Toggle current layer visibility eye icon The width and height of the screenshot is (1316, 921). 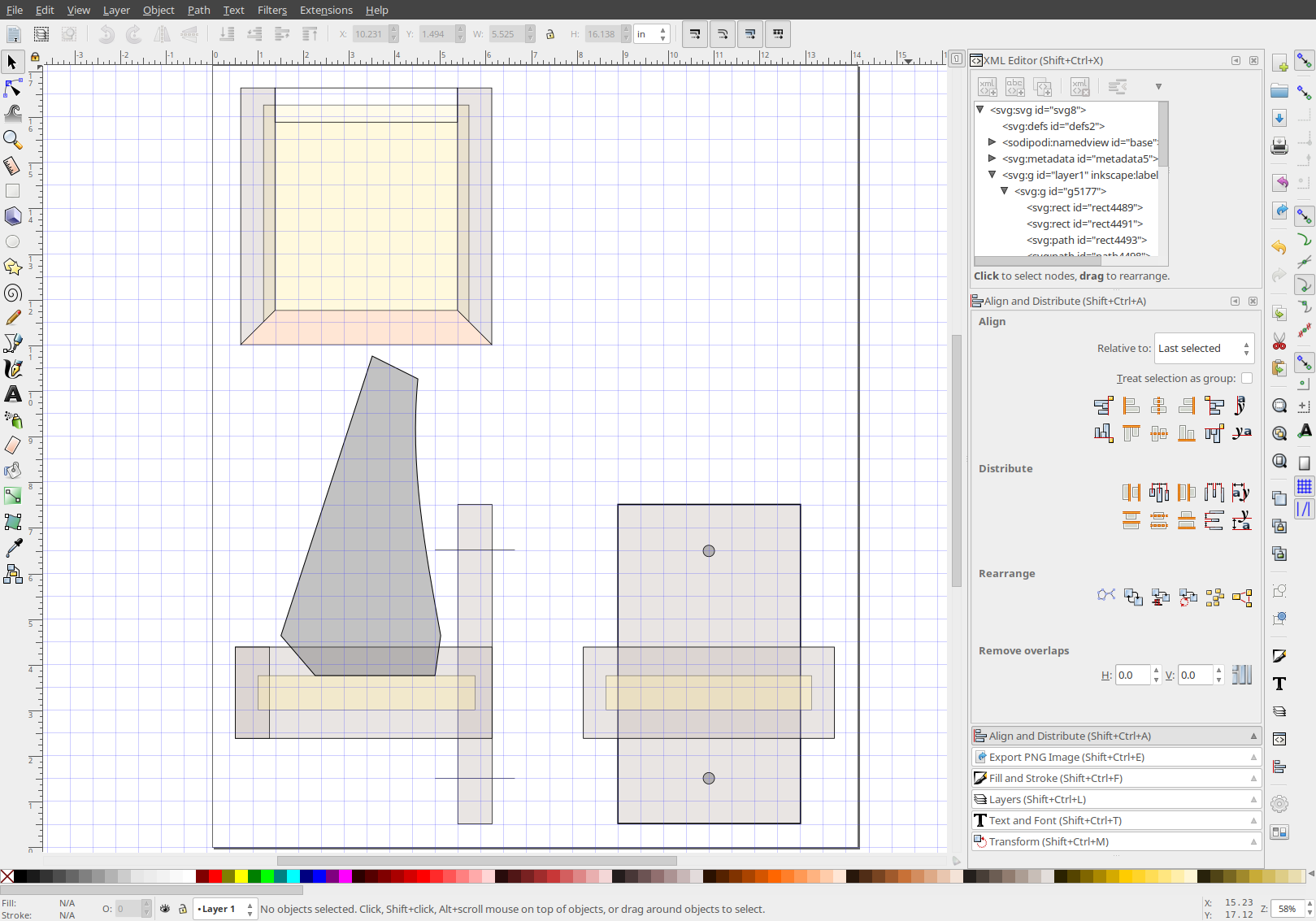pos(165,909)
